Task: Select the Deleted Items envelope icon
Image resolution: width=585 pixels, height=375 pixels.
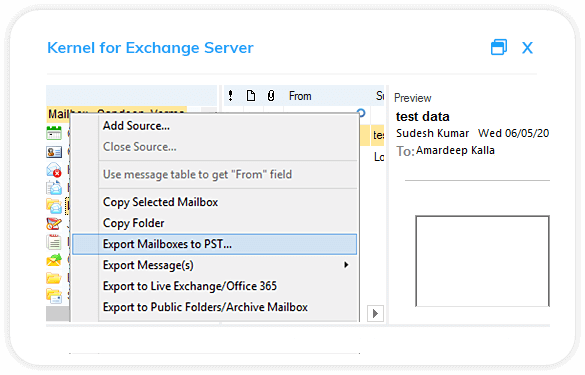Action: click(54, 170)
